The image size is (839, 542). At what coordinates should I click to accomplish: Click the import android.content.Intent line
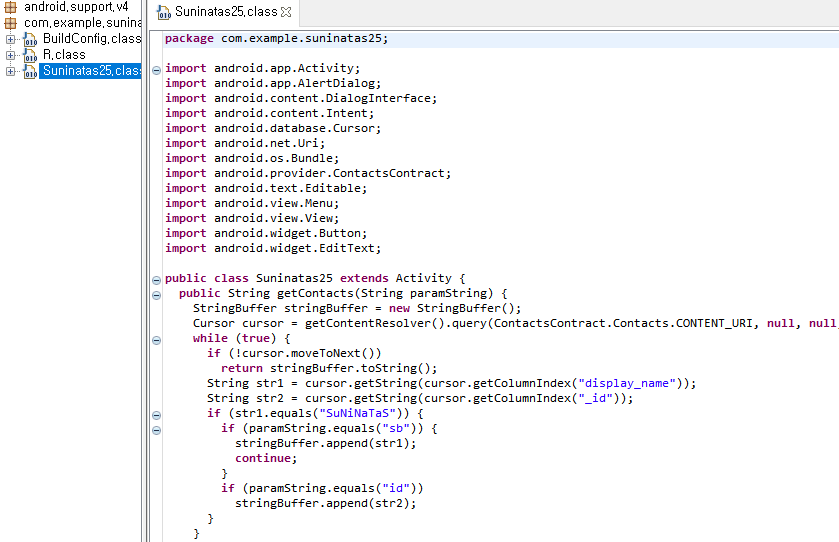point(270,113)
